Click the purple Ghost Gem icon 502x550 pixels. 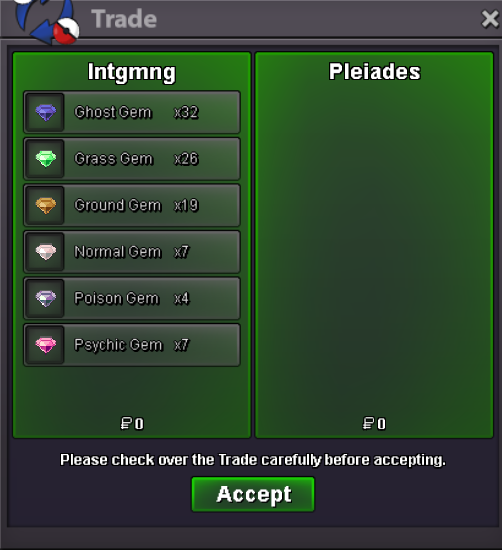click(46, 113)
